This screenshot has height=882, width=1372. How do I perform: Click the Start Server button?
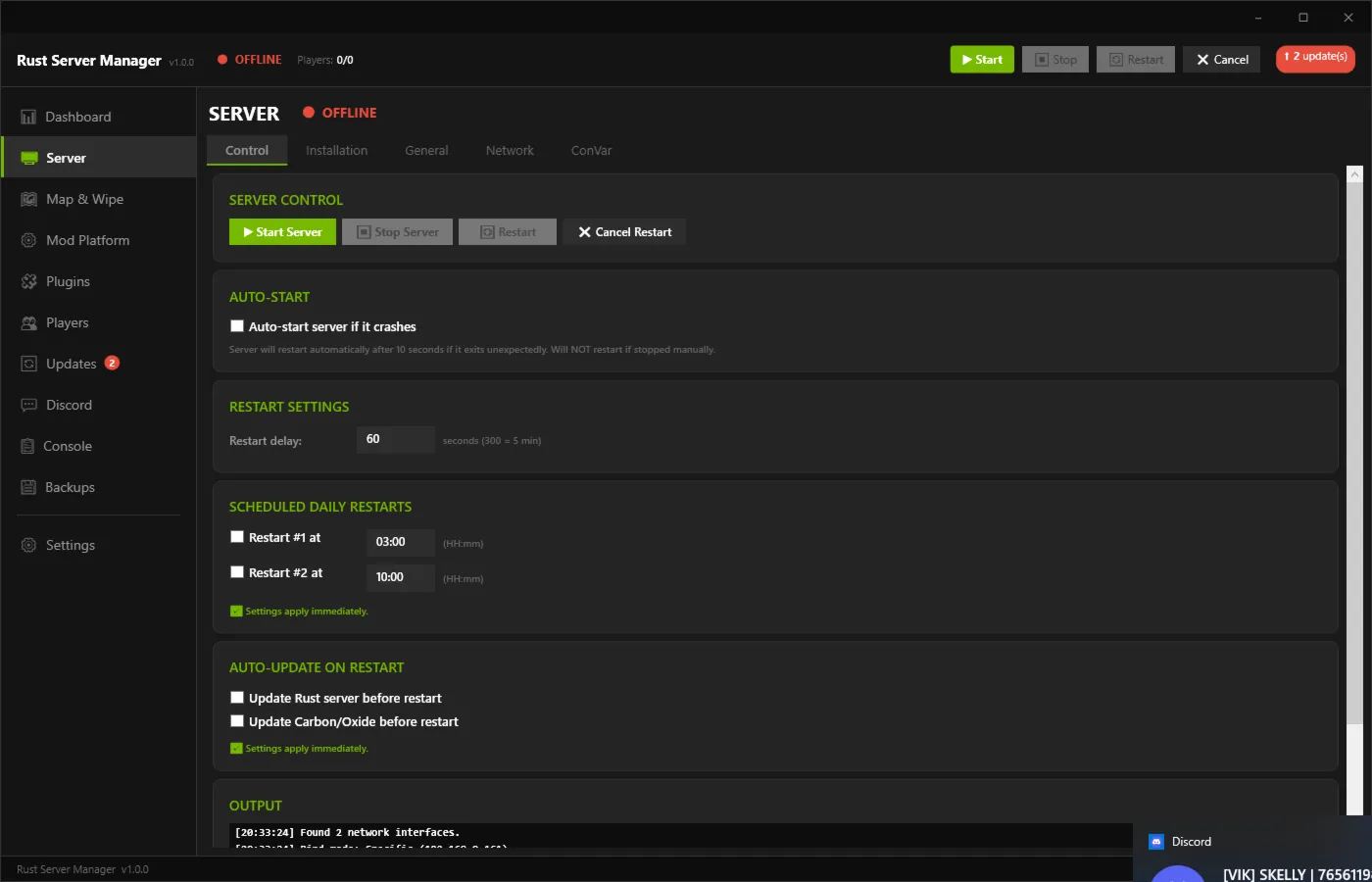282,232
